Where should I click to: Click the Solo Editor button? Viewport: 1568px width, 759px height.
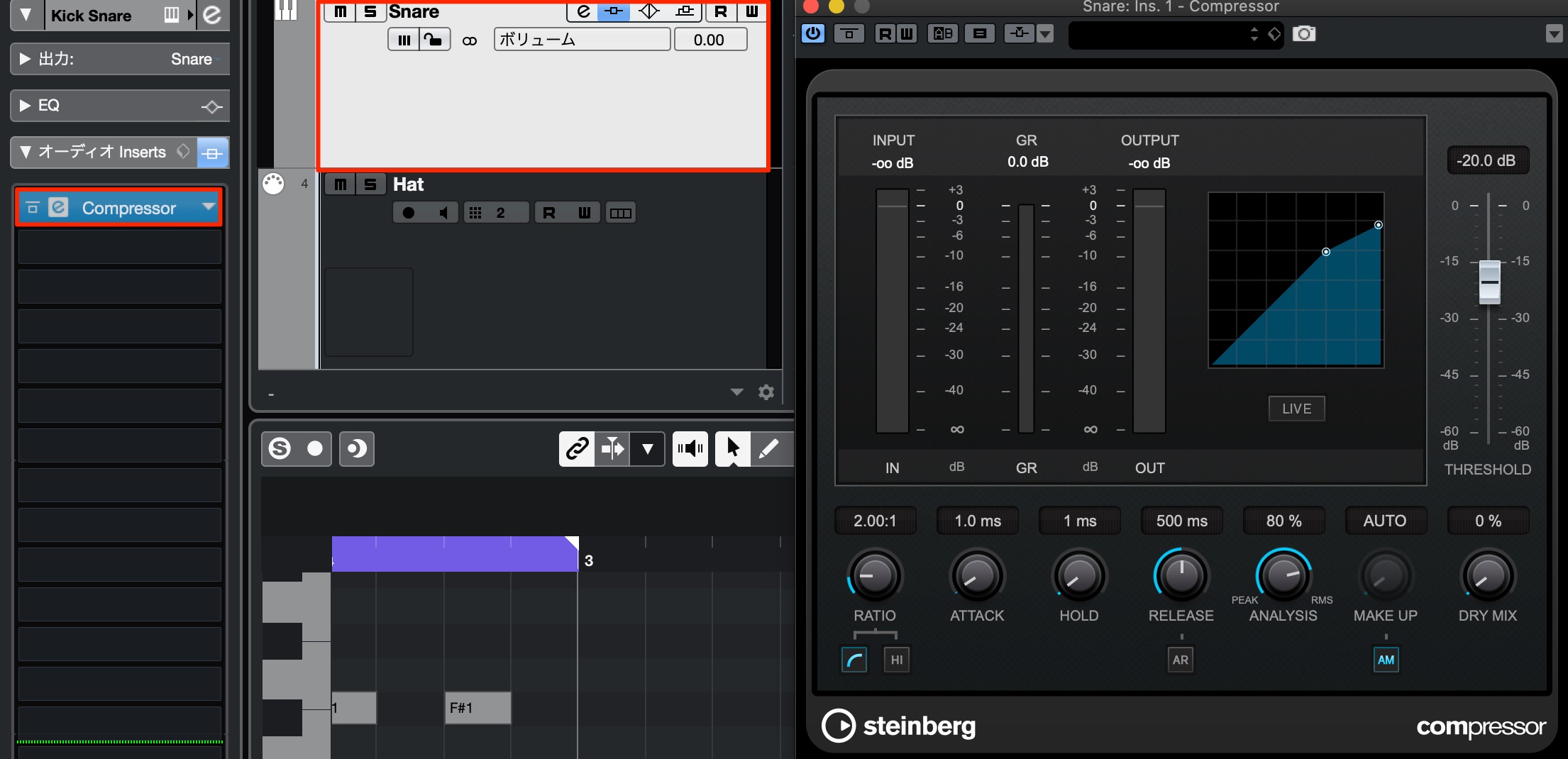pyautogui.click(x=280, y=448)
